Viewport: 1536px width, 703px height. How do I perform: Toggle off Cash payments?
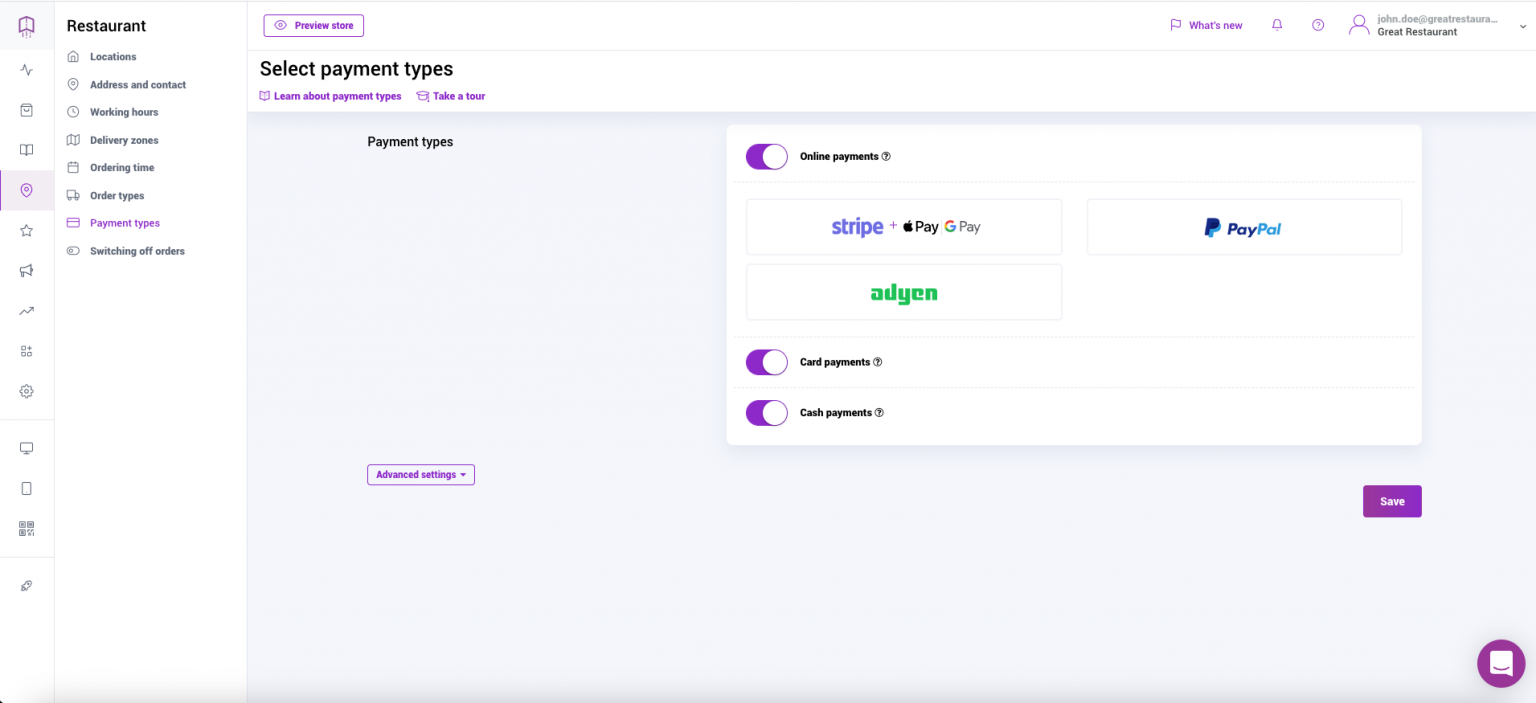pos(767,413)
